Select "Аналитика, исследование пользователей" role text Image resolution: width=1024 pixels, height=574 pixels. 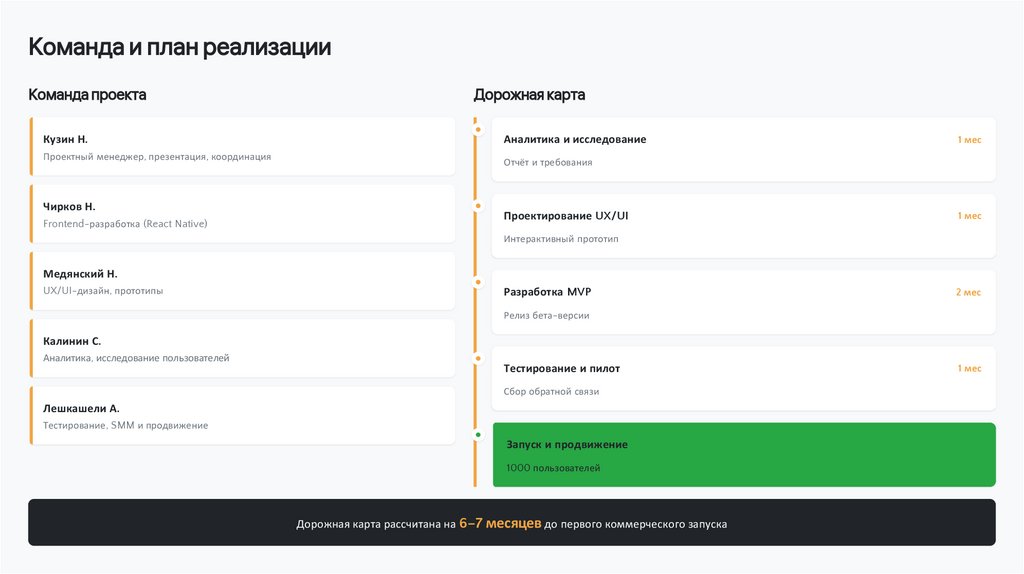click(x=136, y=359)
